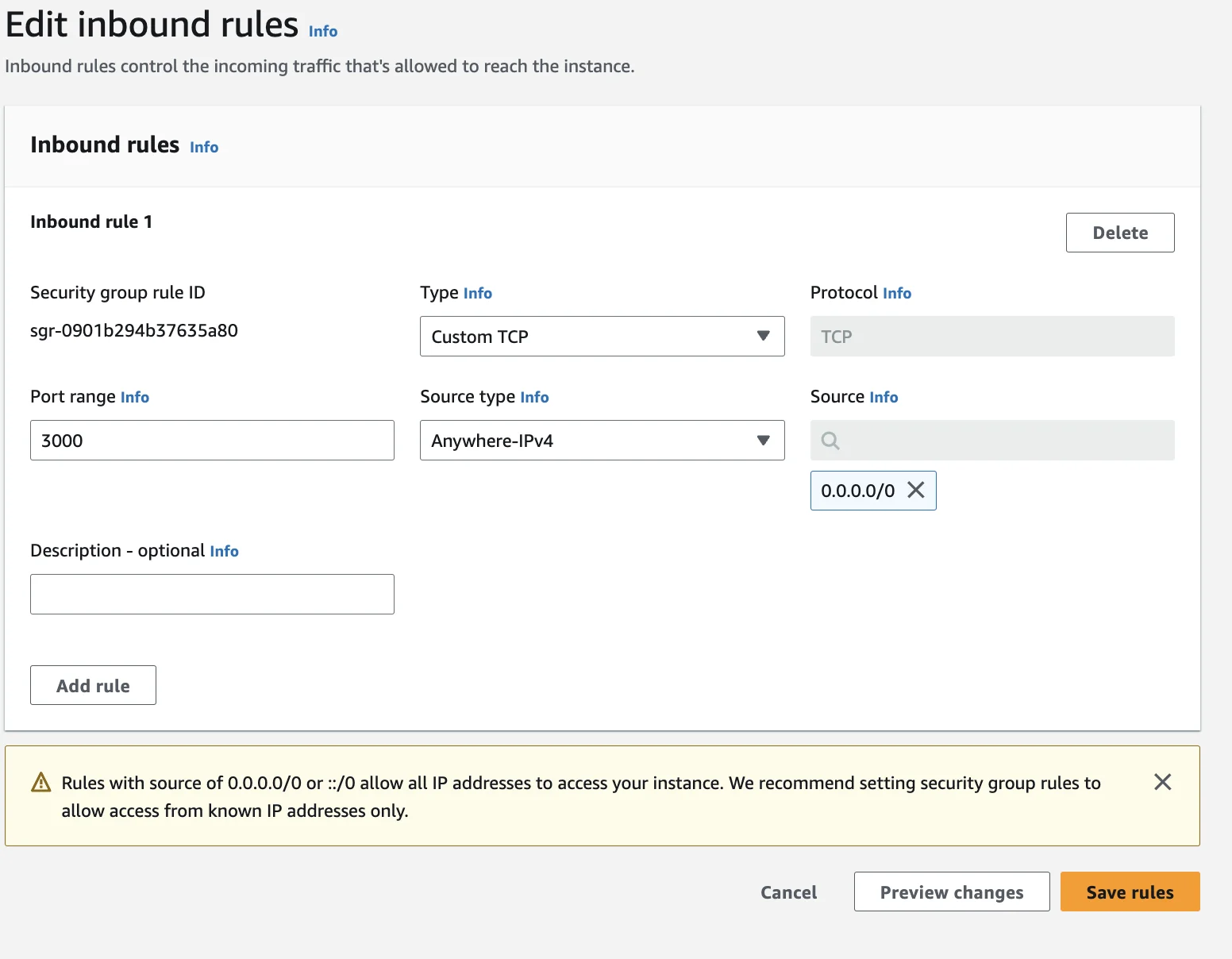Cancel editing inbound rules
Image resolution: width=1232 pixels, height=959 pixels.
[788, 892]
